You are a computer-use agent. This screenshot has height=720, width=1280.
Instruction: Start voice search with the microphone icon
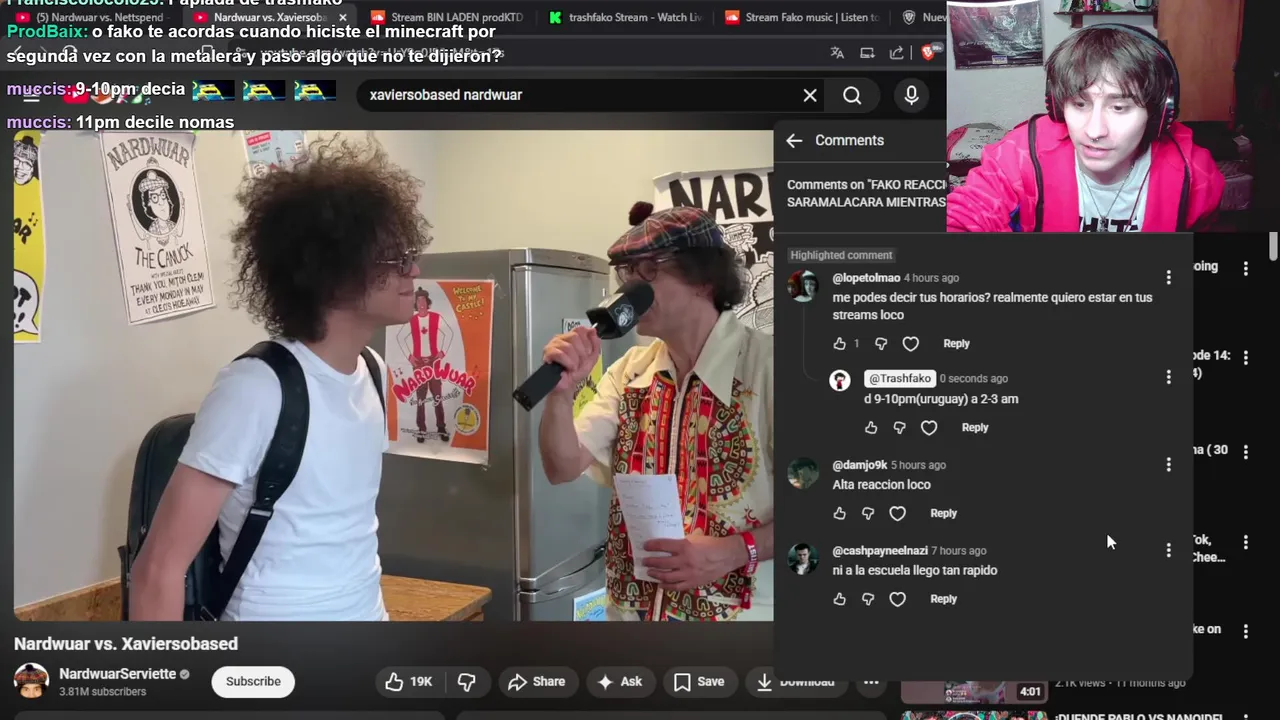(911, 95)
